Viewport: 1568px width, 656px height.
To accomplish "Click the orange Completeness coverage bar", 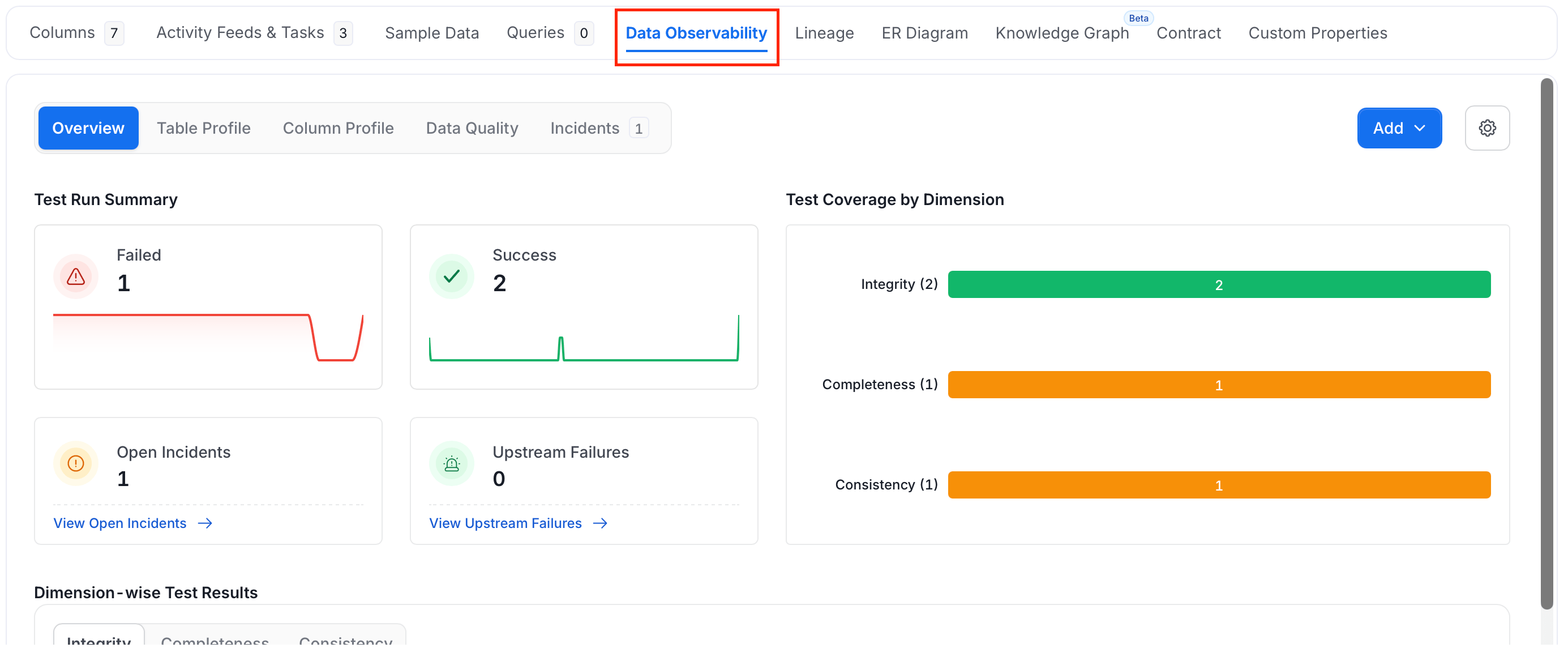I will tap(1219, 384).
